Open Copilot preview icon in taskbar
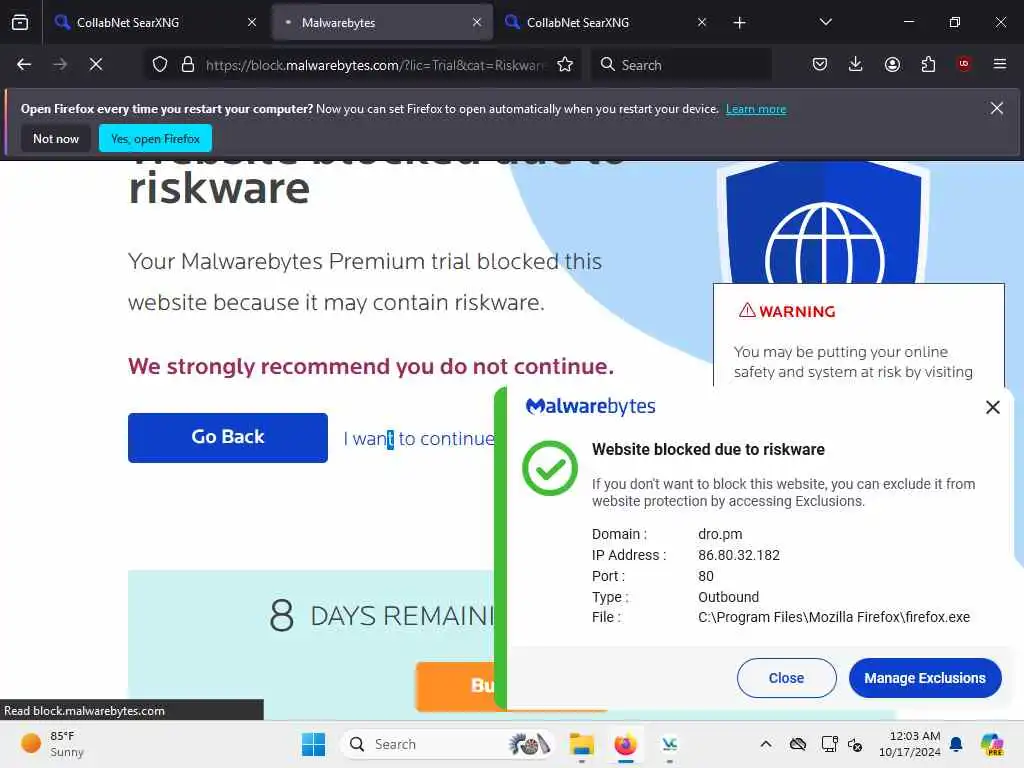The image size is (1024, 768). pos(991,744)
